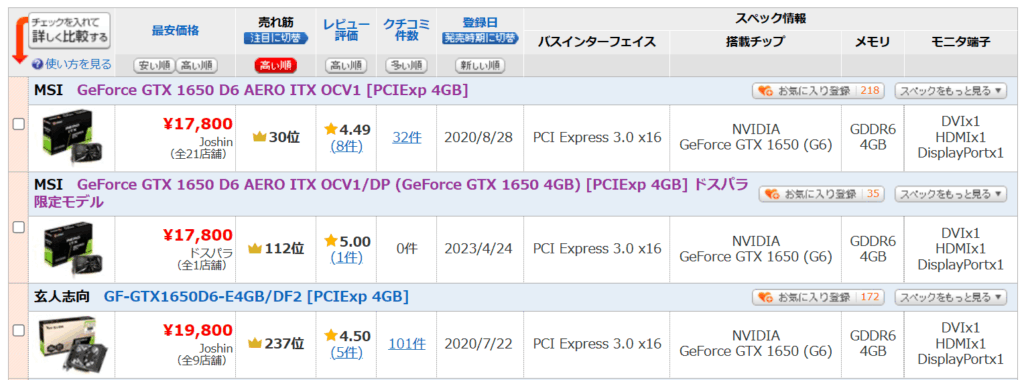Click the star rating icon for 5.00
The image size is (1024, 380).
coord(330,241)
